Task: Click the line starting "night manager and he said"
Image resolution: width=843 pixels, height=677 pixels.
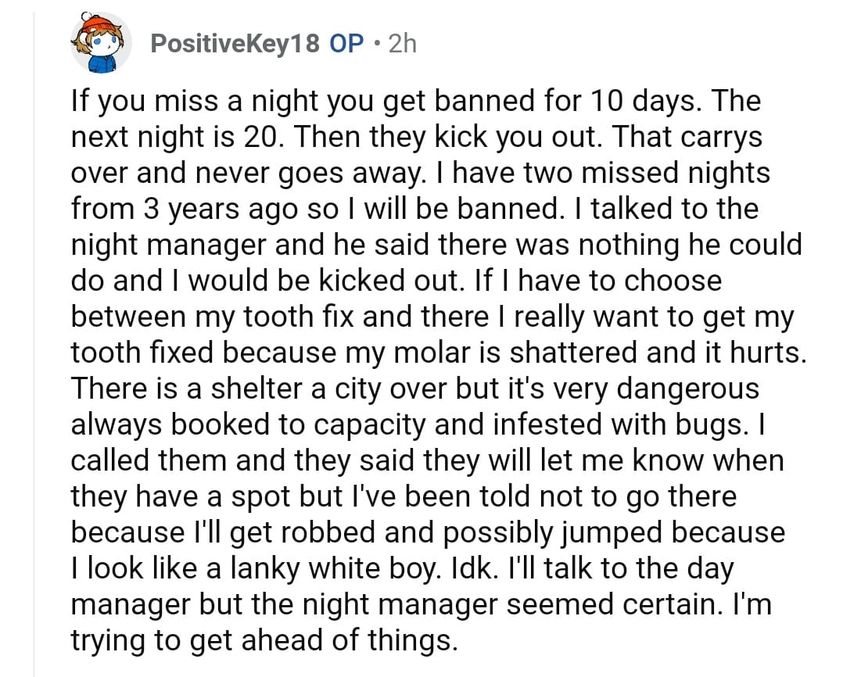Action: [437, 245]
